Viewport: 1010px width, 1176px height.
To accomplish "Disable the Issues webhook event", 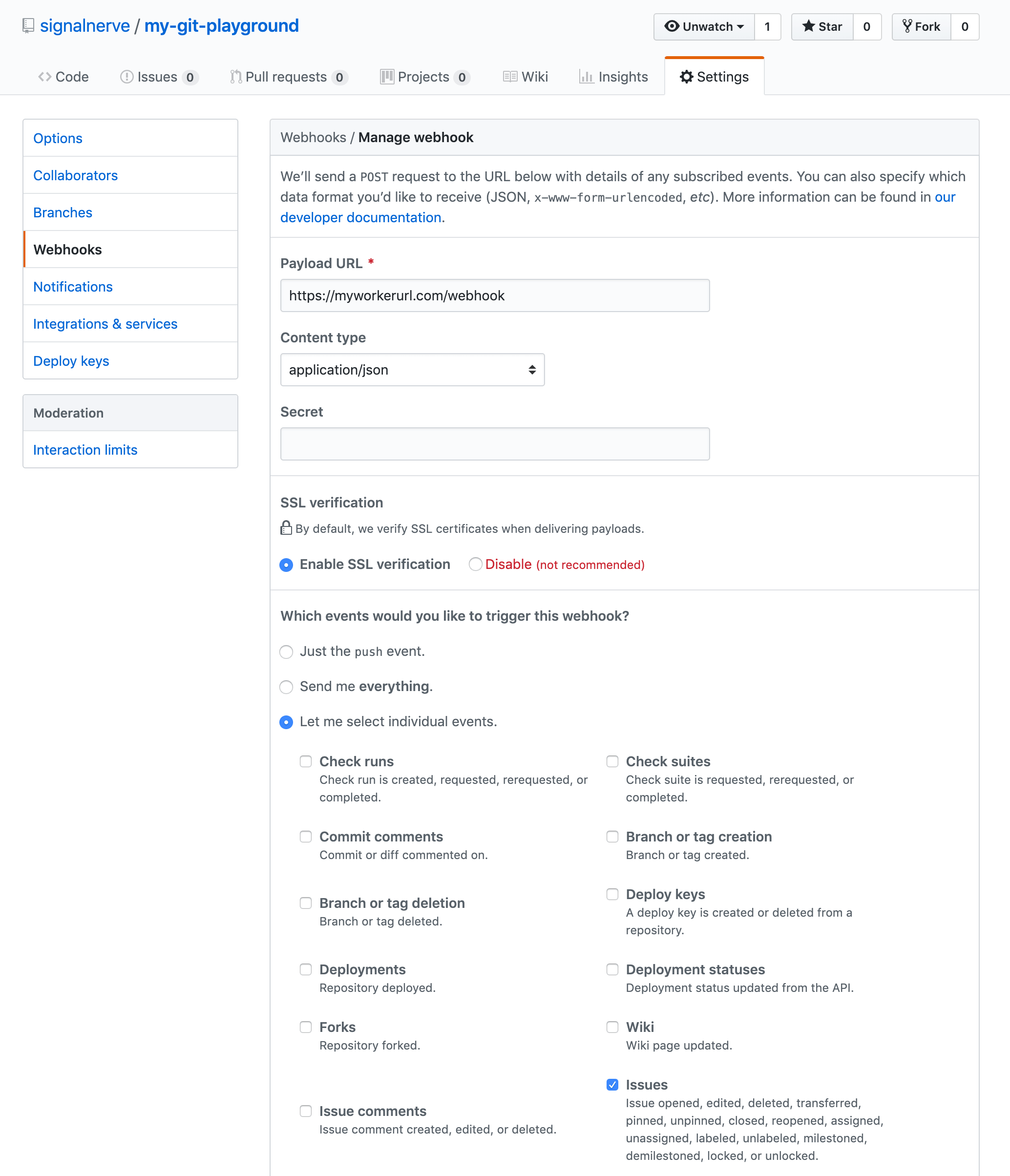I will pos(612,1084).
